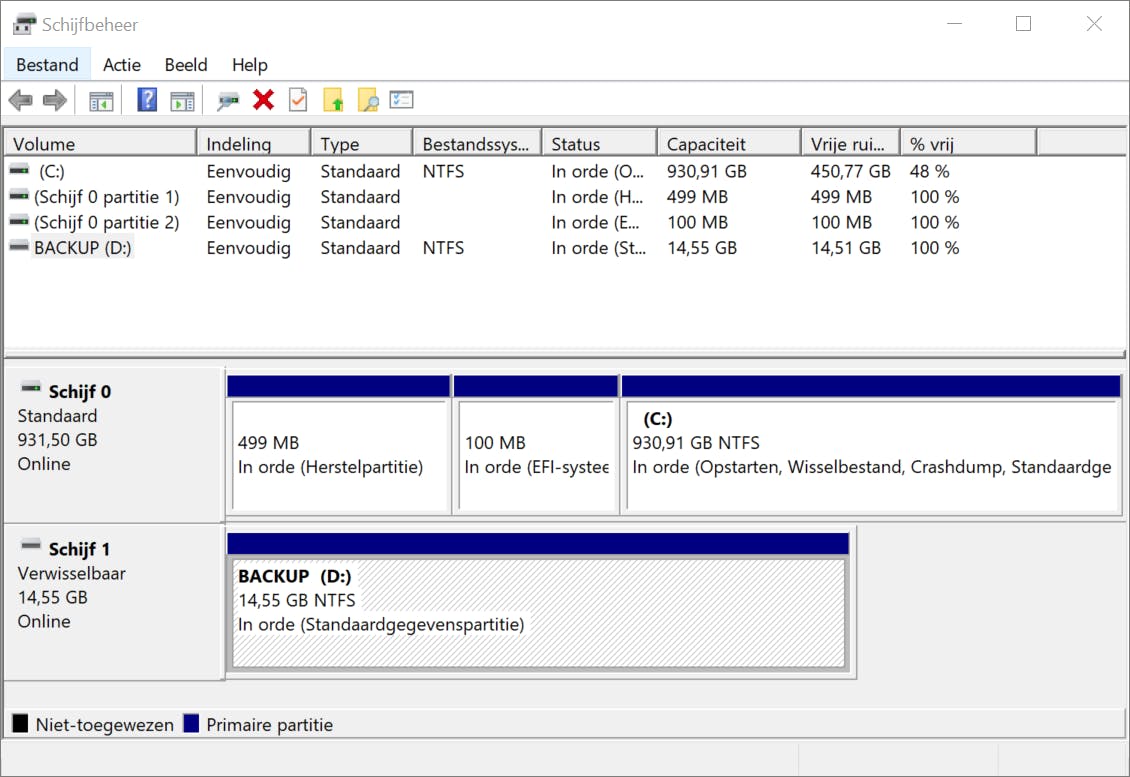1130x777 pixels.
Task: Click the folder with magnifier icon
Action: pyautogui.click(x=368, y=100)
